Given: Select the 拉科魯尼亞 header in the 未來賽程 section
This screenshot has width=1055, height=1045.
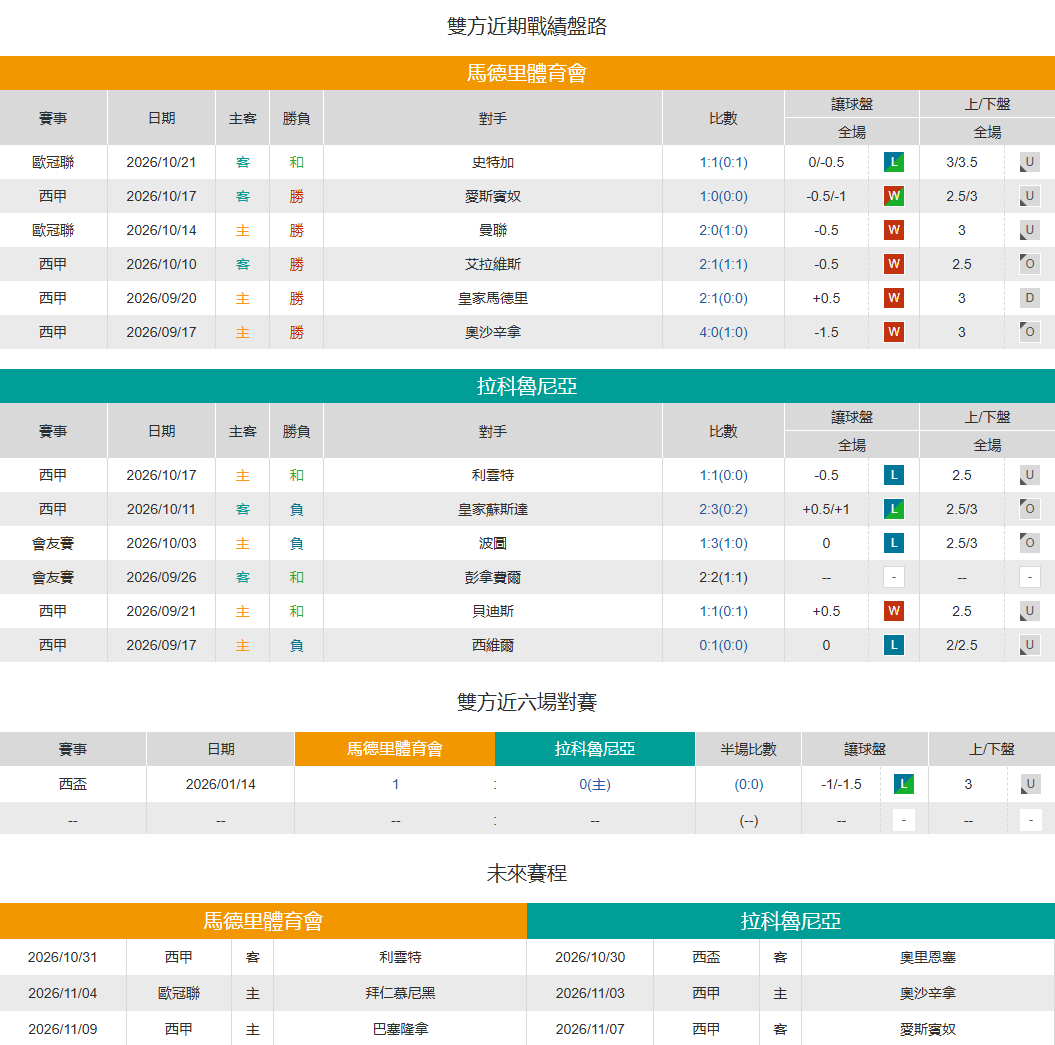Looking at the screenshot, I should point(791,921).
